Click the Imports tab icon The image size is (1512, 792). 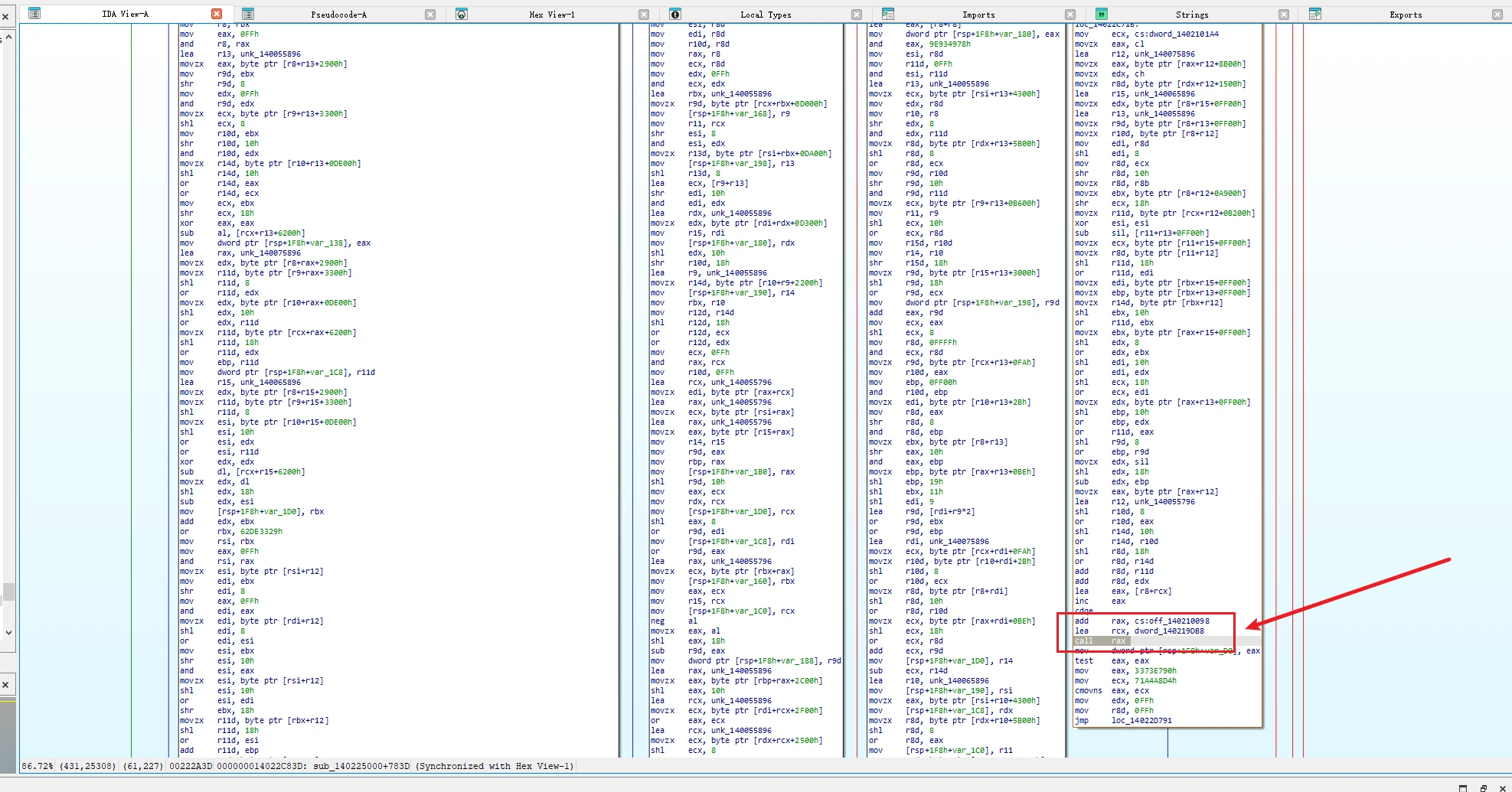click(888, 14)
